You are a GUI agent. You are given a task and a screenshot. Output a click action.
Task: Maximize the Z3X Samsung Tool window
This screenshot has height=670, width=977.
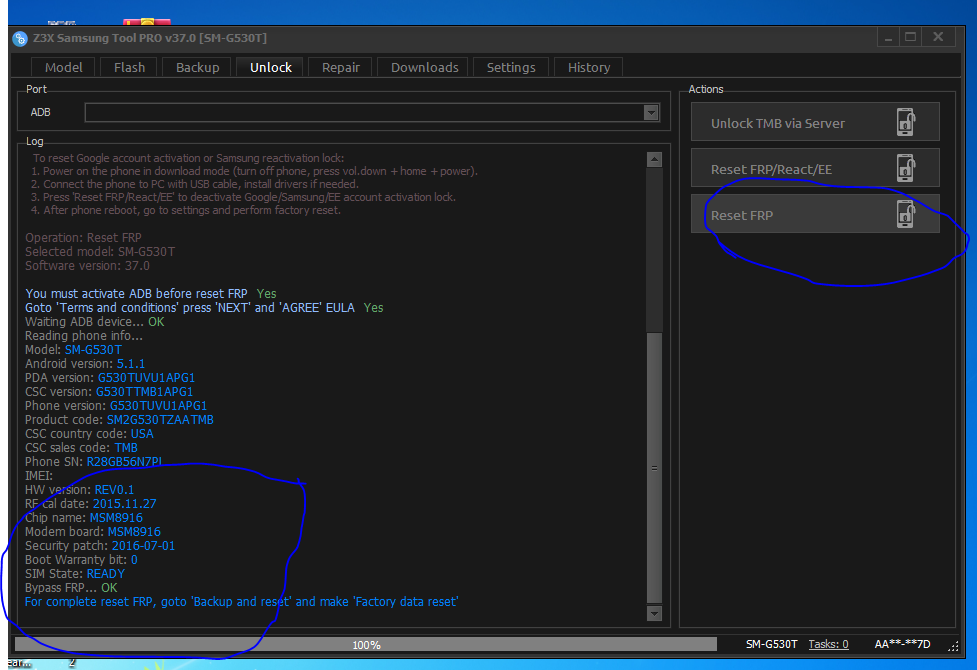(910, 37)
